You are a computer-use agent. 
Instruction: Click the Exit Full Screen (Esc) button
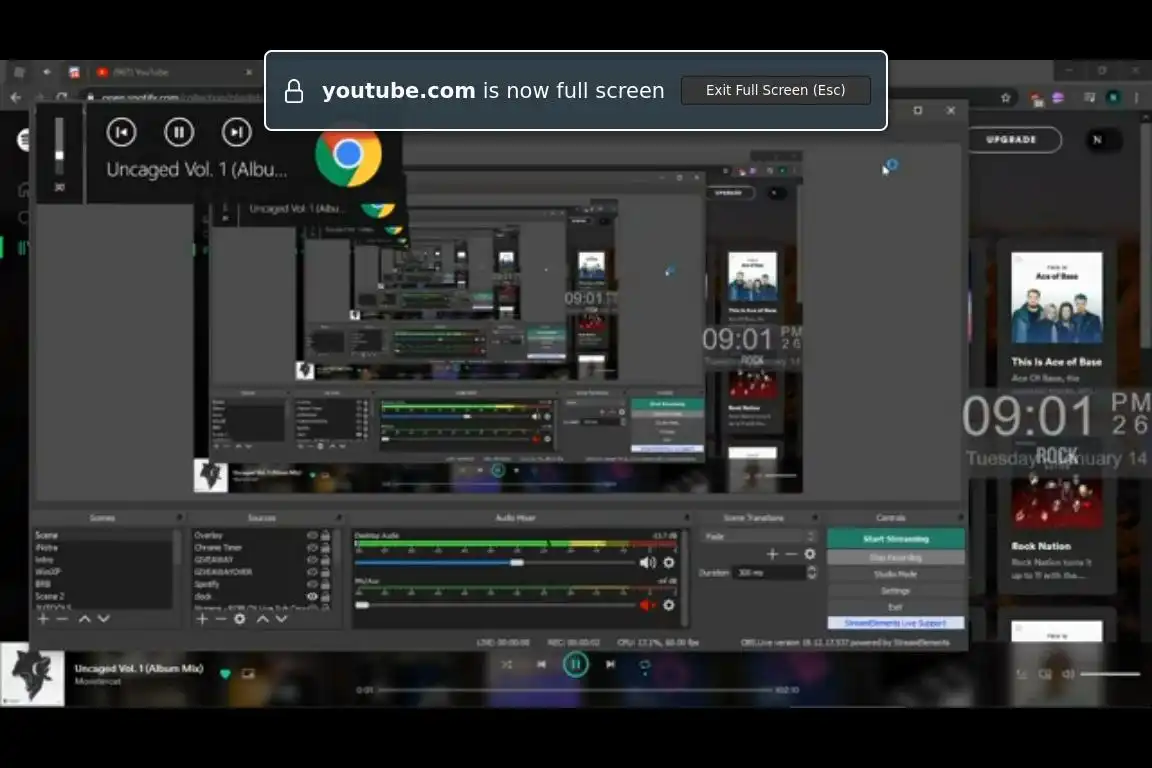click(775, 90)
